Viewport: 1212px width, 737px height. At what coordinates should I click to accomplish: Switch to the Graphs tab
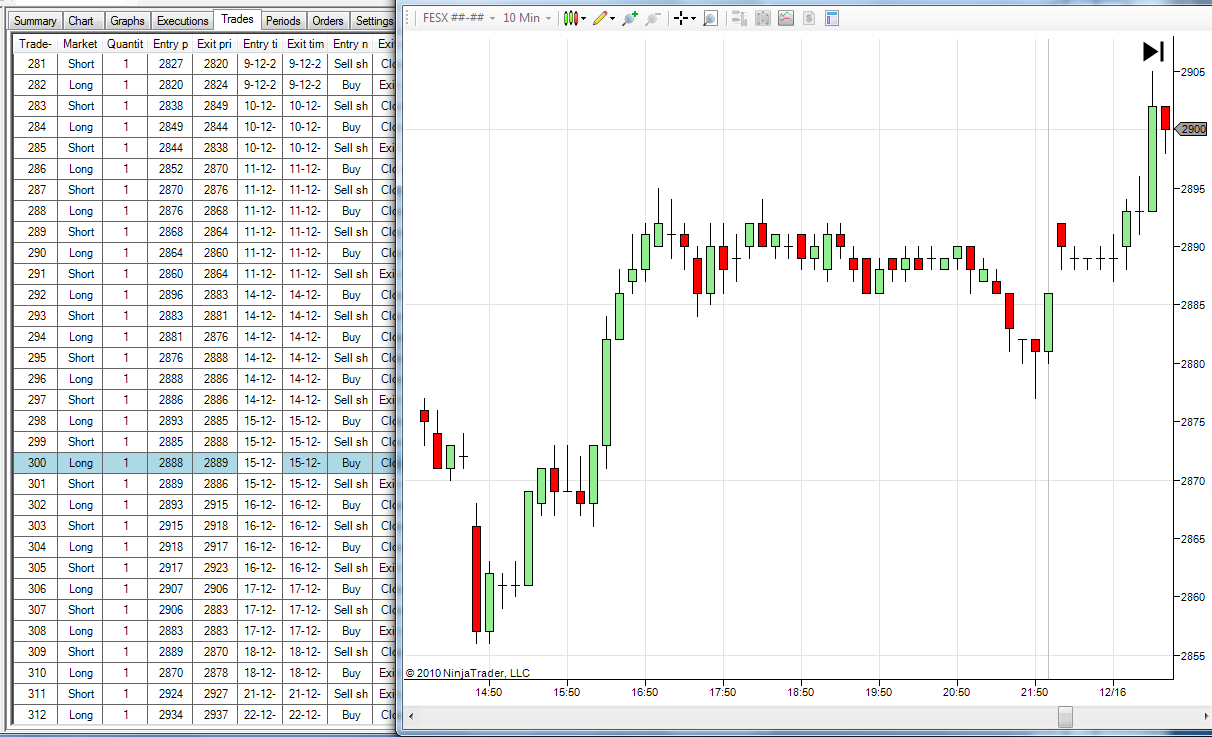[x=127, y=21]
